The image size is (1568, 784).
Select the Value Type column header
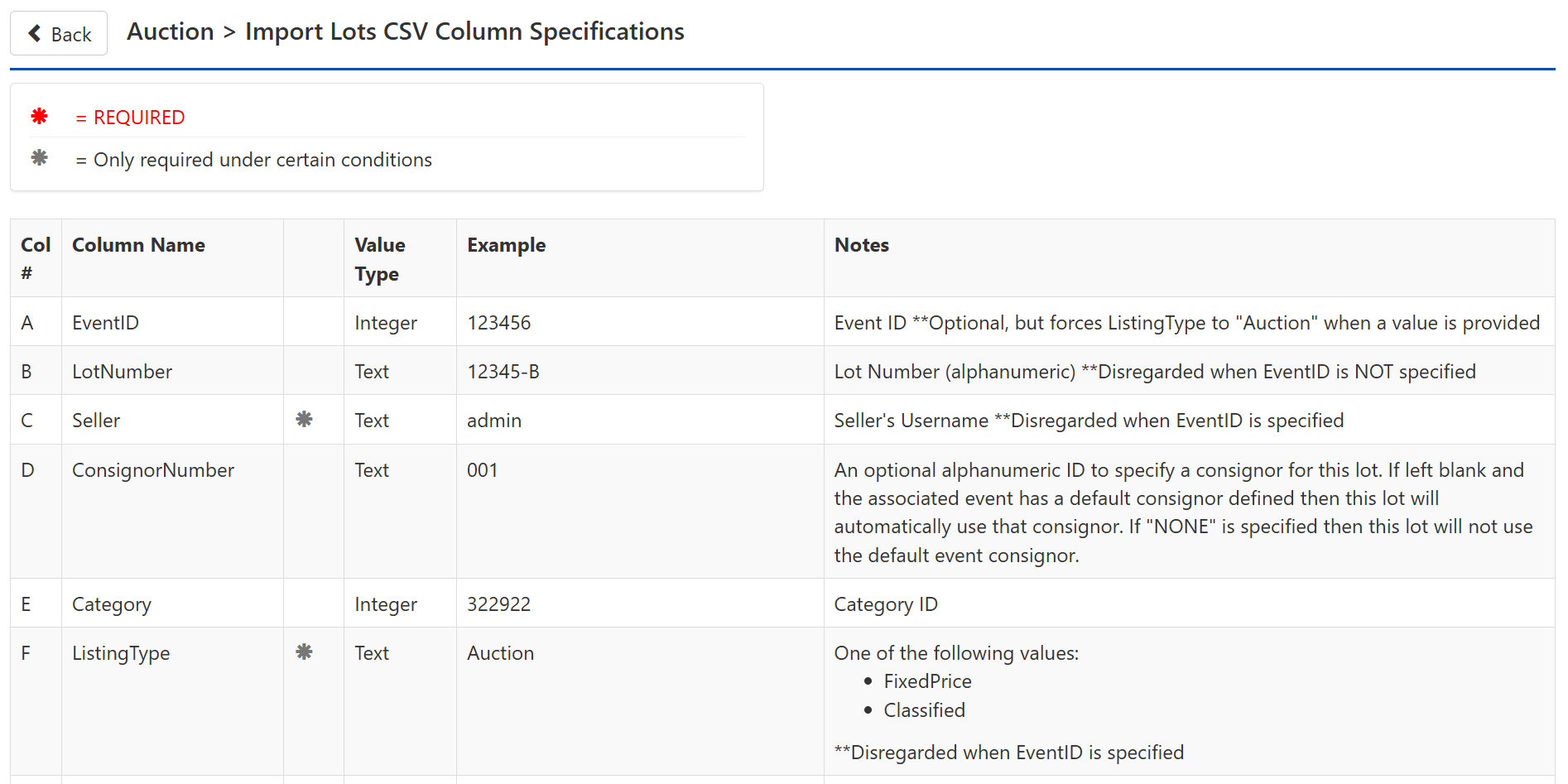(x=380, y=259)
